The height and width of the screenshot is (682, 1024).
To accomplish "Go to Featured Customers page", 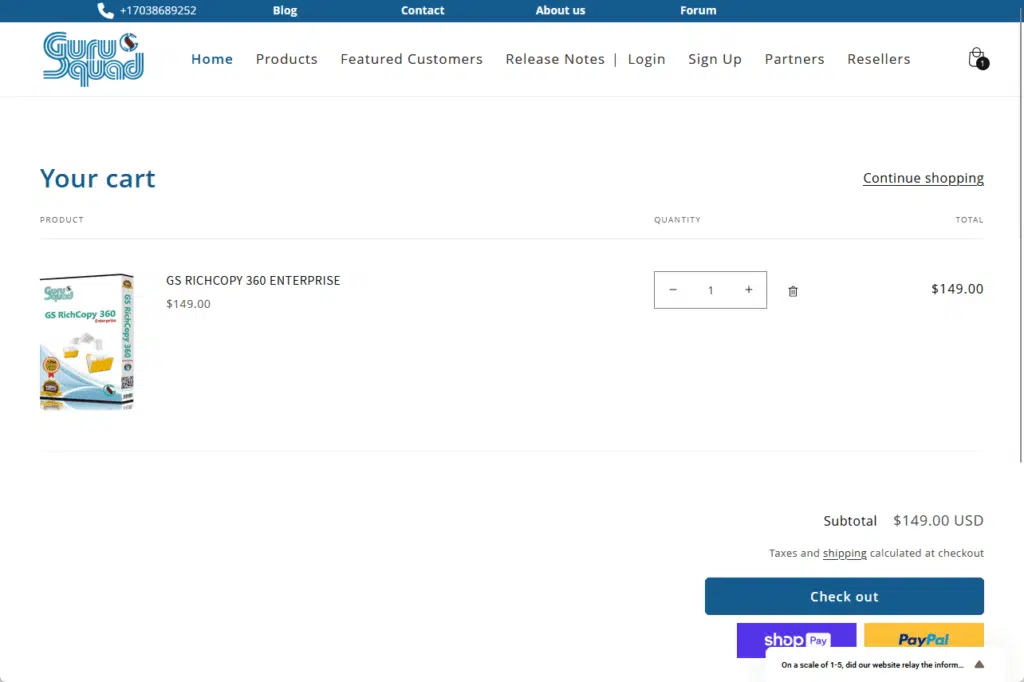I will (x=411, y=59).
